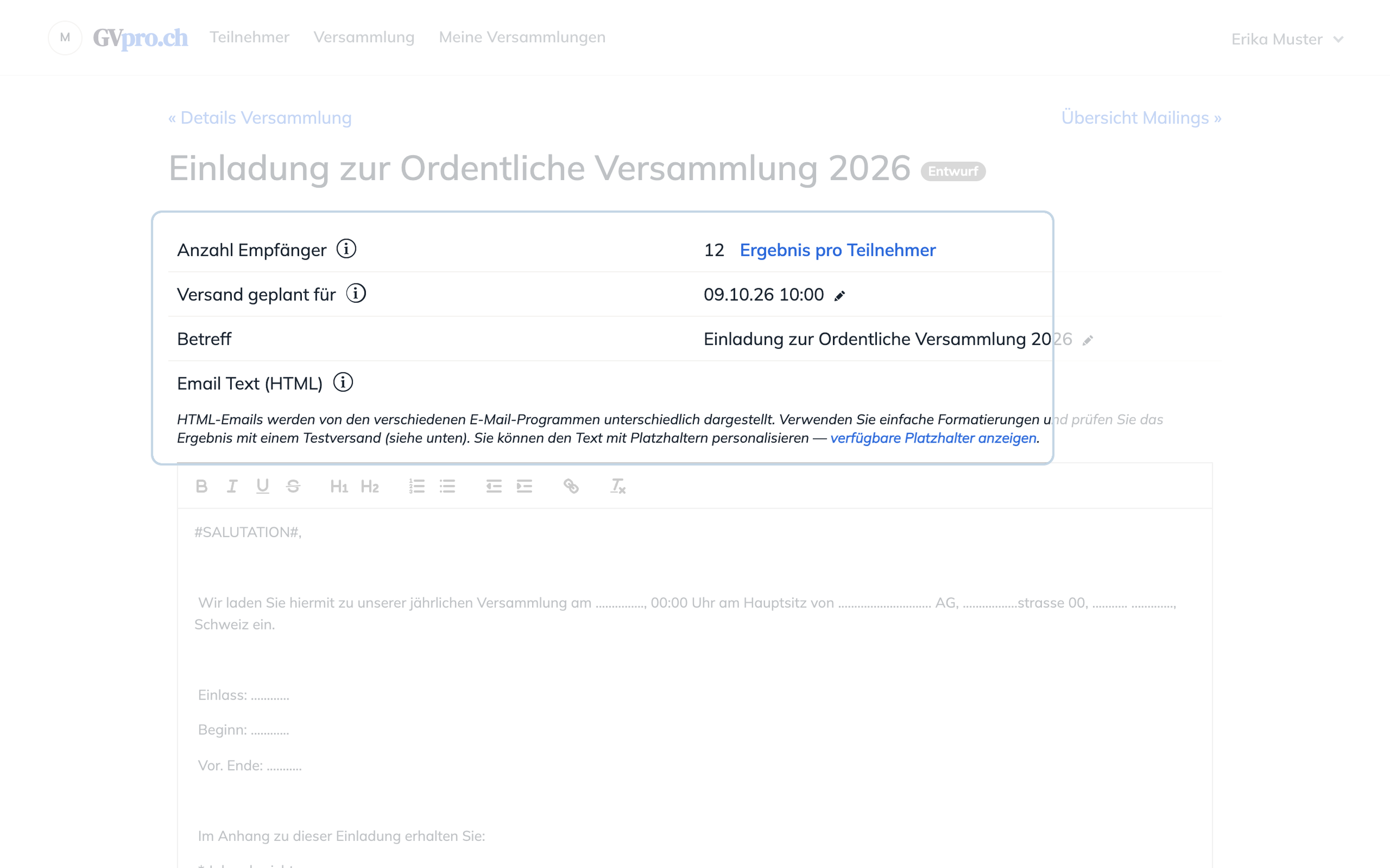The height and width of the screenshot is (868, 1390).
Task: Increase the text indent
Action: pos(524,486)
